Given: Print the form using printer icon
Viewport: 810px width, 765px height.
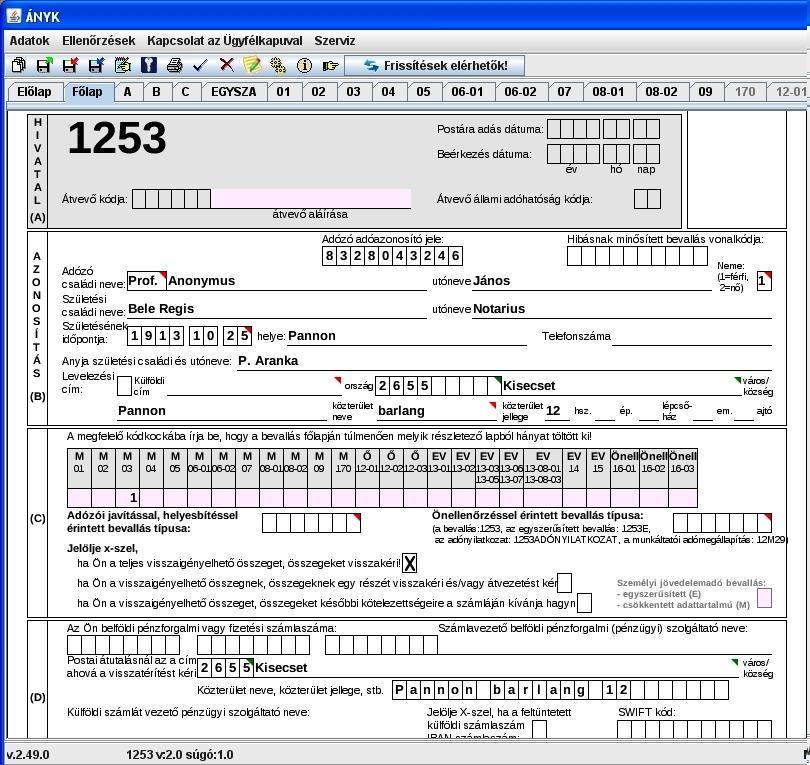Looking at the screenshot, I should [175, 65].
